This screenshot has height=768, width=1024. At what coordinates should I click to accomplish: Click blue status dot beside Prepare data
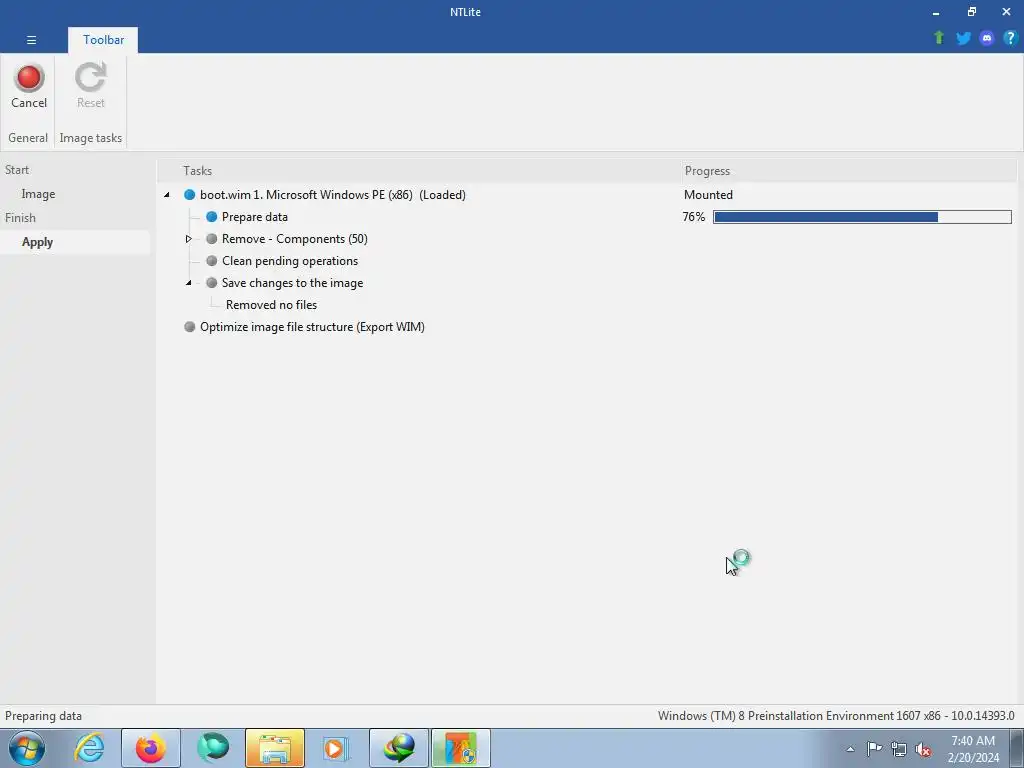212,217
